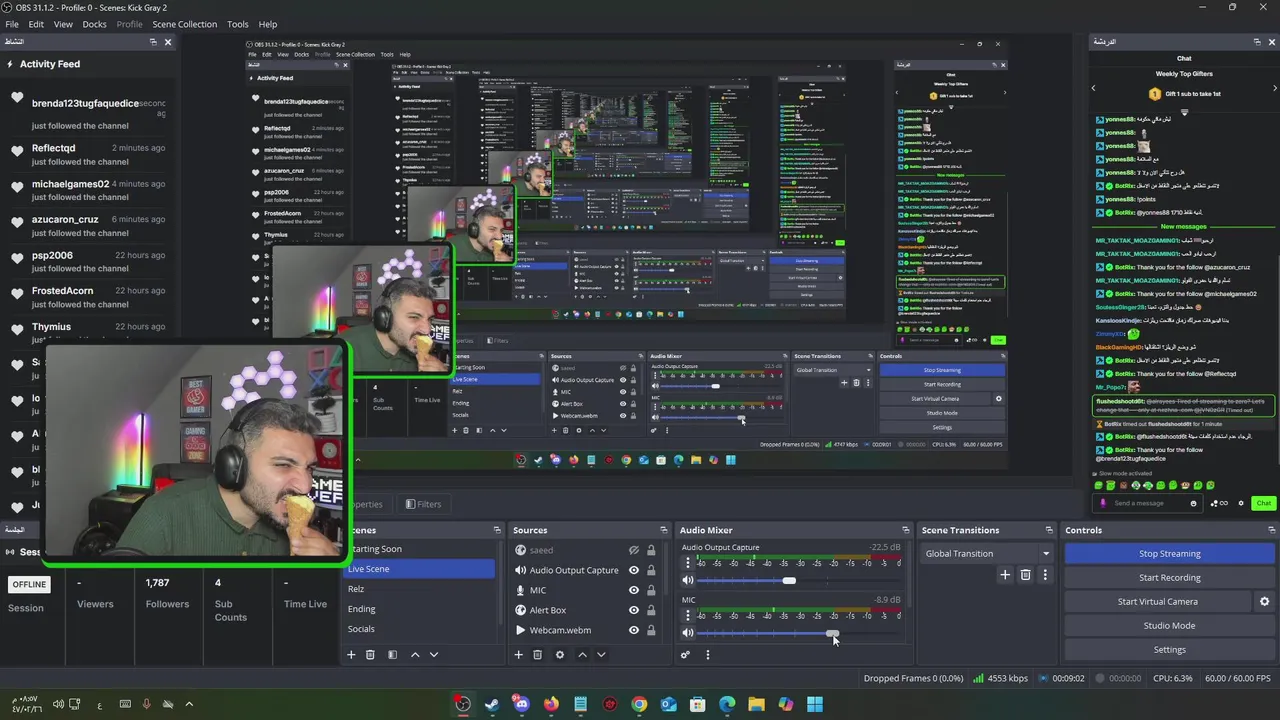The image size is (1280, 720).
Task: Open the Edit menu
Action: (36, 24)
